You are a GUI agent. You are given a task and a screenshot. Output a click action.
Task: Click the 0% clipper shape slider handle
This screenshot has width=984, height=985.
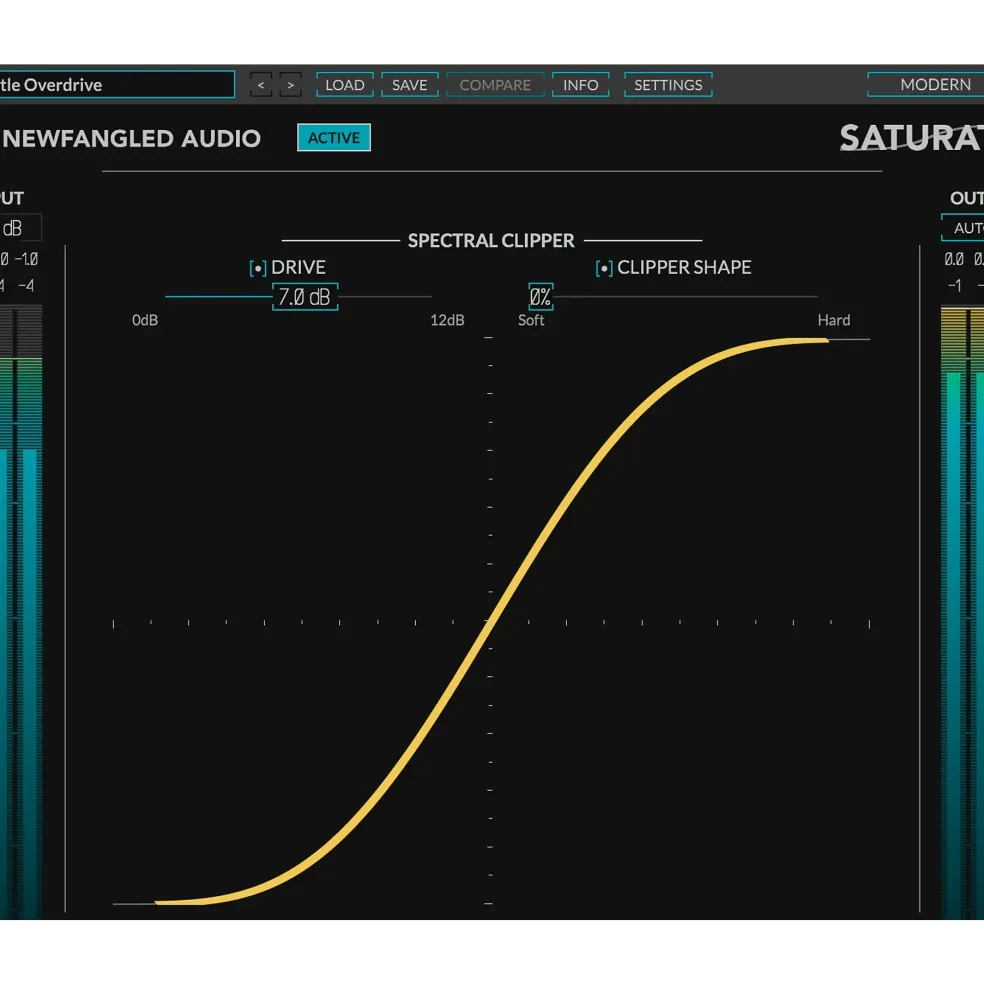tap(540, 297)
